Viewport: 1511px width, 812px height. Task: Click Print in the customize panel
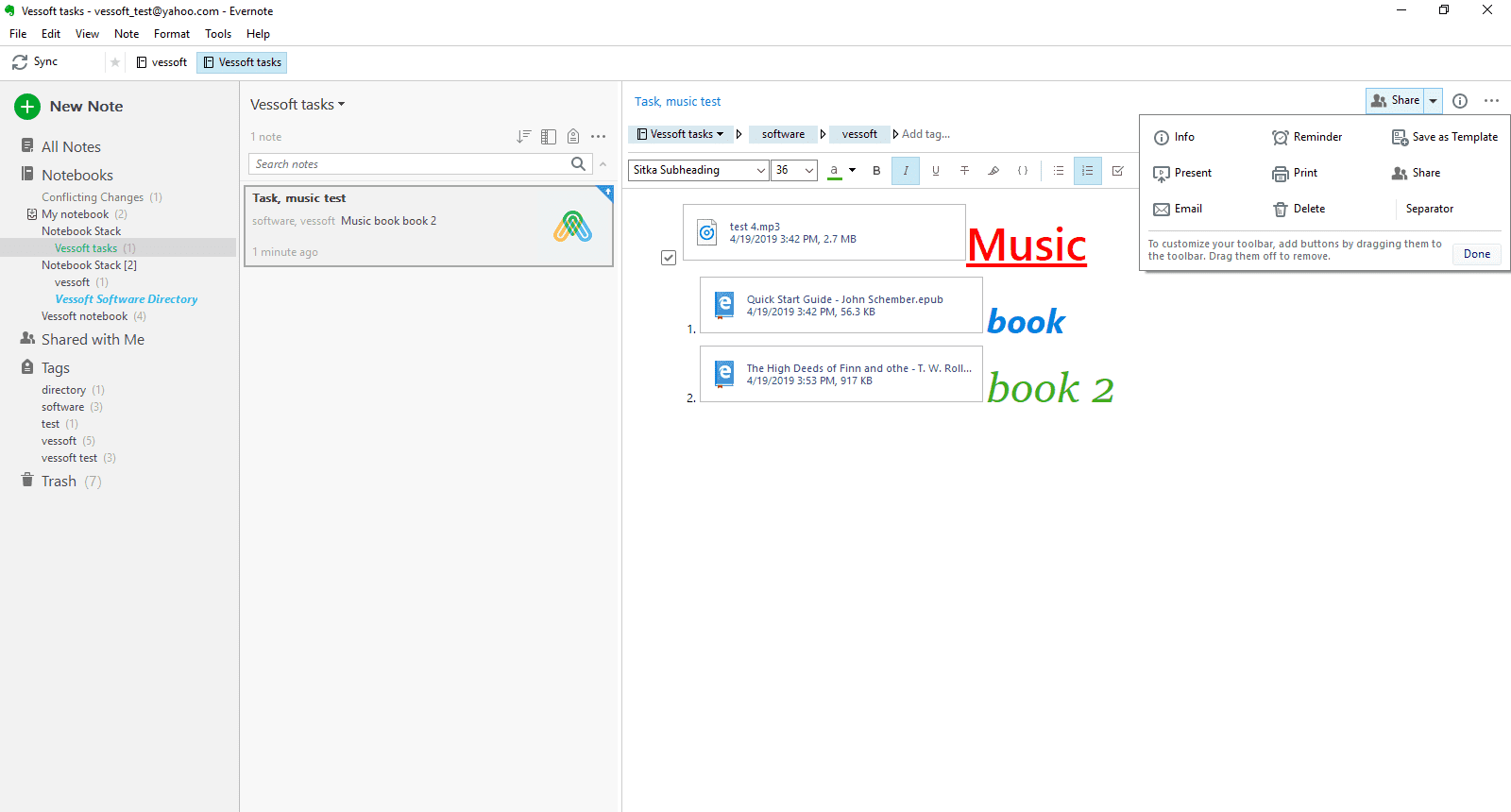tap(1295, 173)
